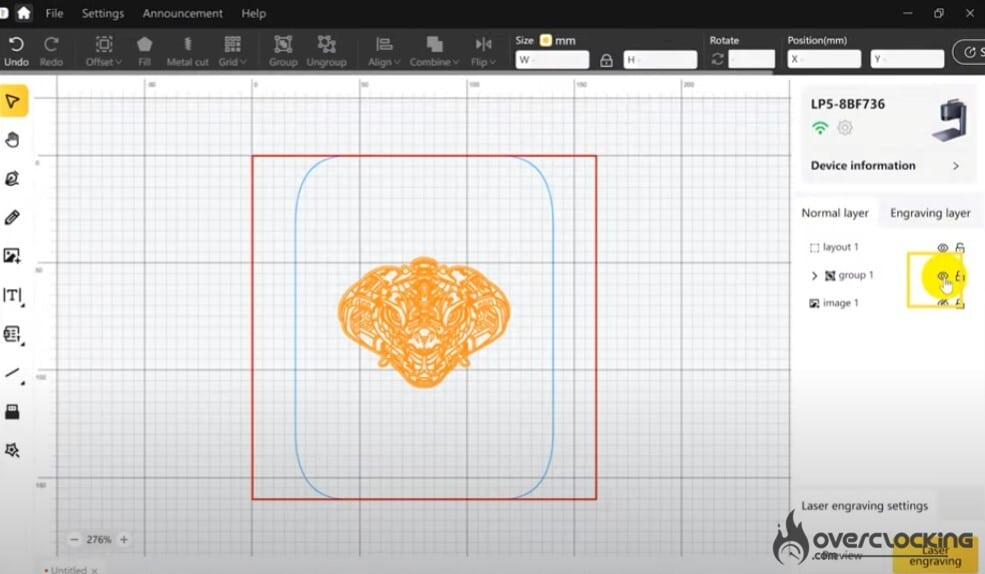Apply the Fill tool
Image resolution: width=985 pixels, height=574 pixels.
[144, 51]
